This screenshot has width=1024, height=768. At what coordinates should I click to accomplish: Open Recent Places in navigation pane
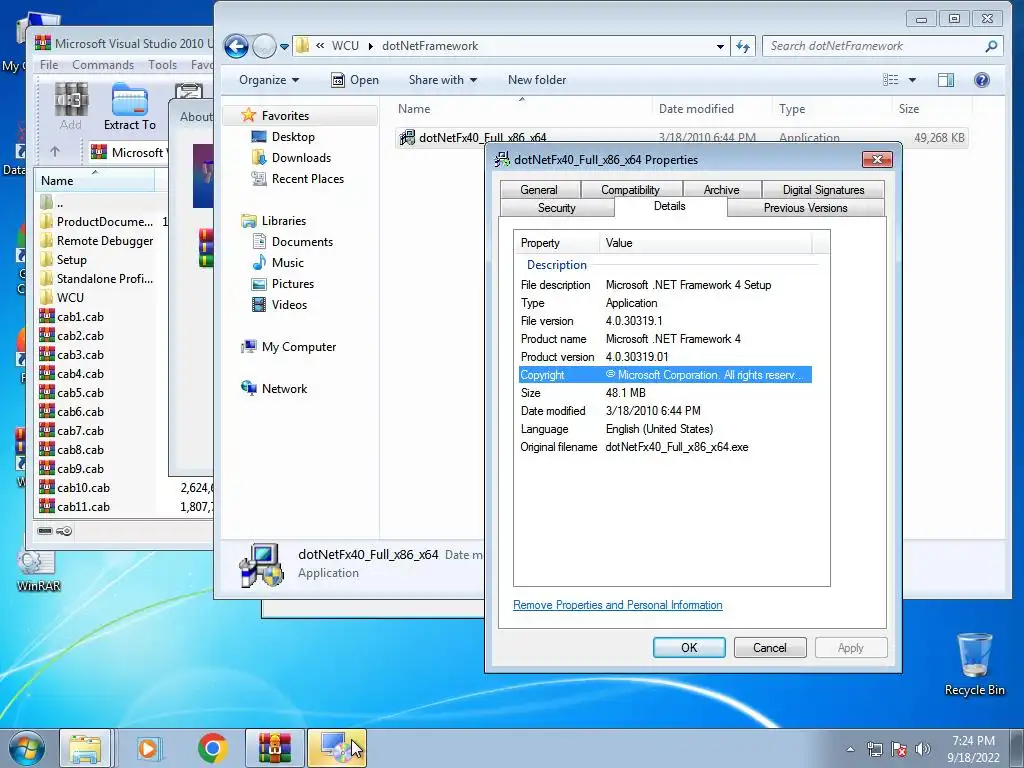[x=308, y=178]
